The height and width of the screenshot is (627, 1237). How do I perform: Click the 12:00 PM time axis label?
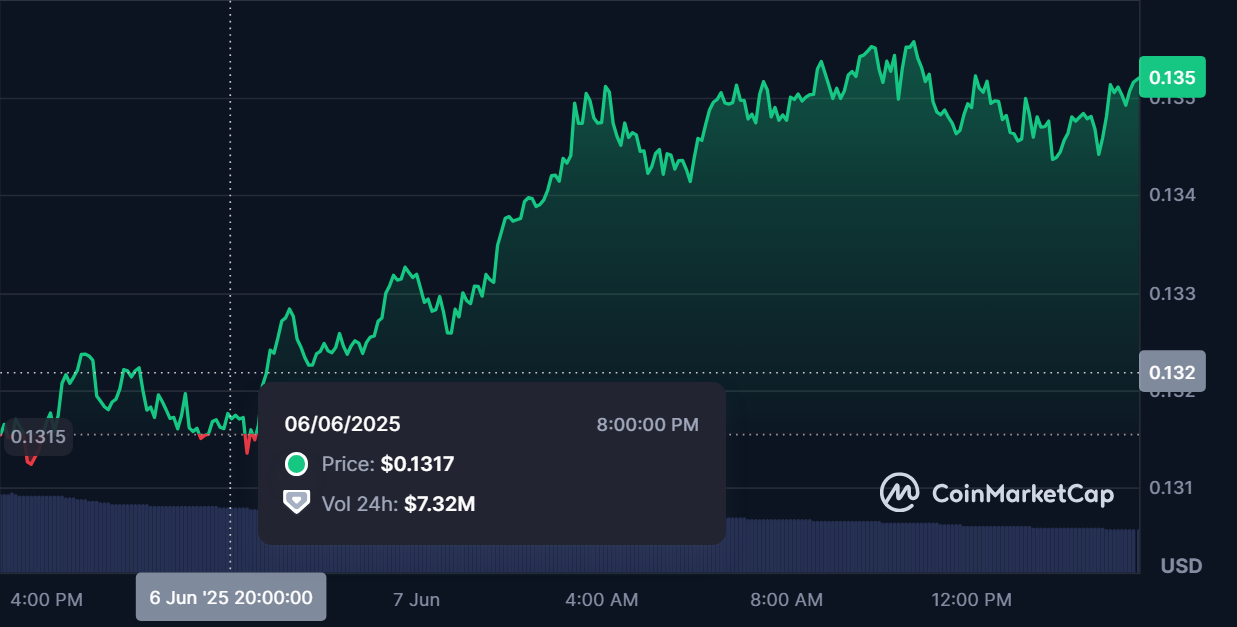point(971,600)
